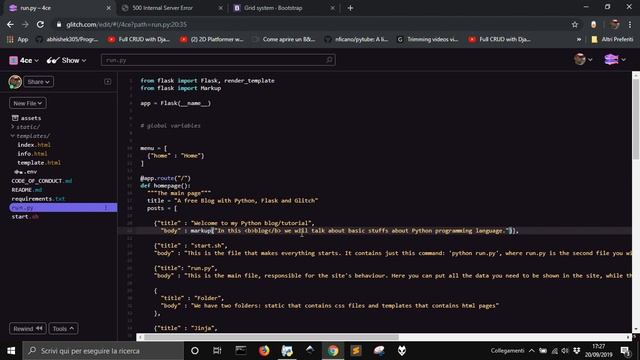Viewport: 640px width, 360px height.
Task: Select the highlighted run.py file
Action: click(x=63, y=208)
